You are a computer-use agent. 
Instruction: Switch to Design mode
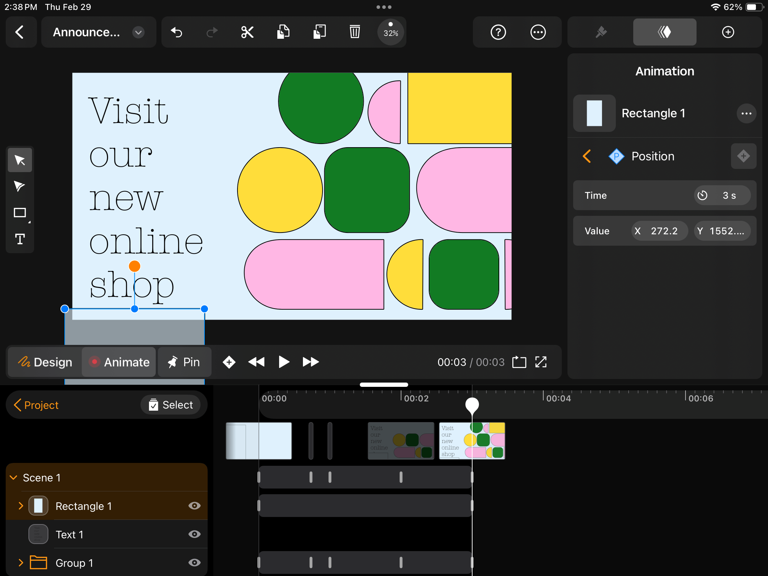45,362
